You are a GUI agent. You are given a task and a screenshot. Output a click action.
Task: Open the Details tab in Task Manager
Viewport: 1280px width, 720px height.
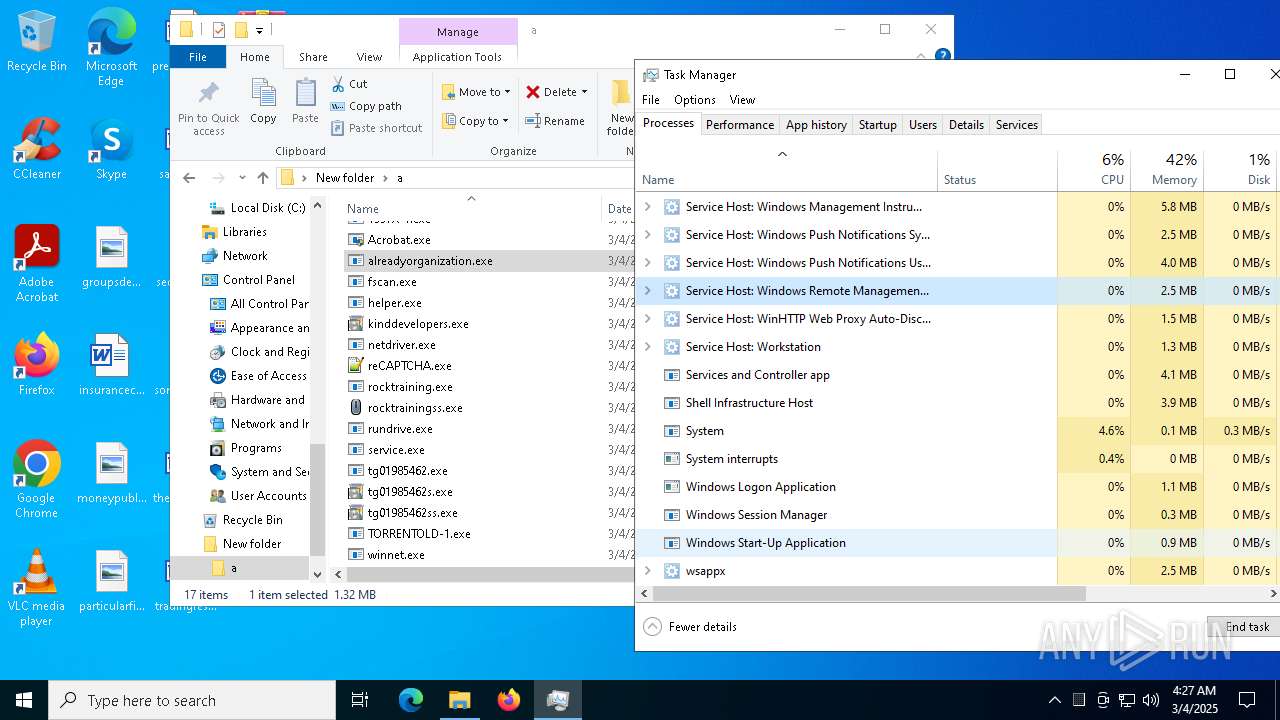[966, 125]
